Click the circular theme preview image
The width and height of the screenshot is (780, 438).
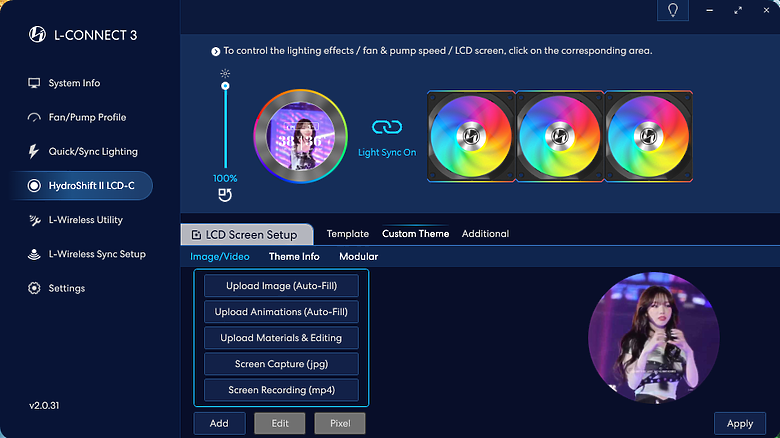click(x=654, y=337)
